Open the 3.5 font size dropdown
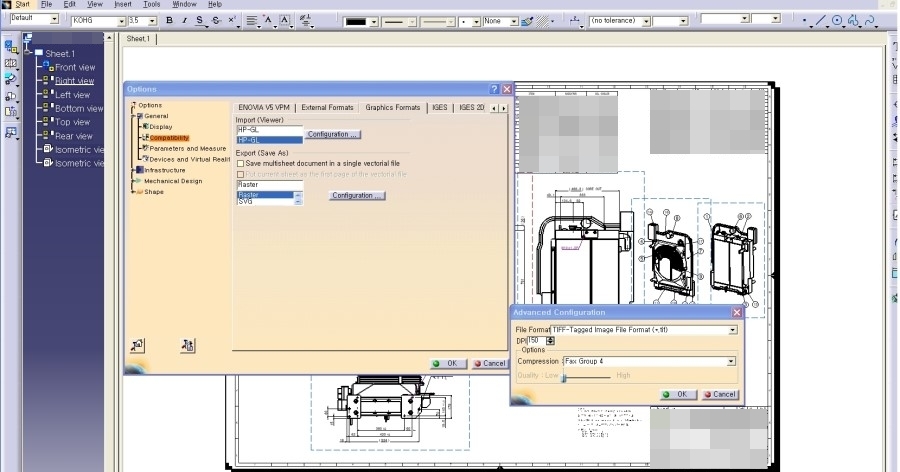900x472 pixels. click(x=152, y=21)
